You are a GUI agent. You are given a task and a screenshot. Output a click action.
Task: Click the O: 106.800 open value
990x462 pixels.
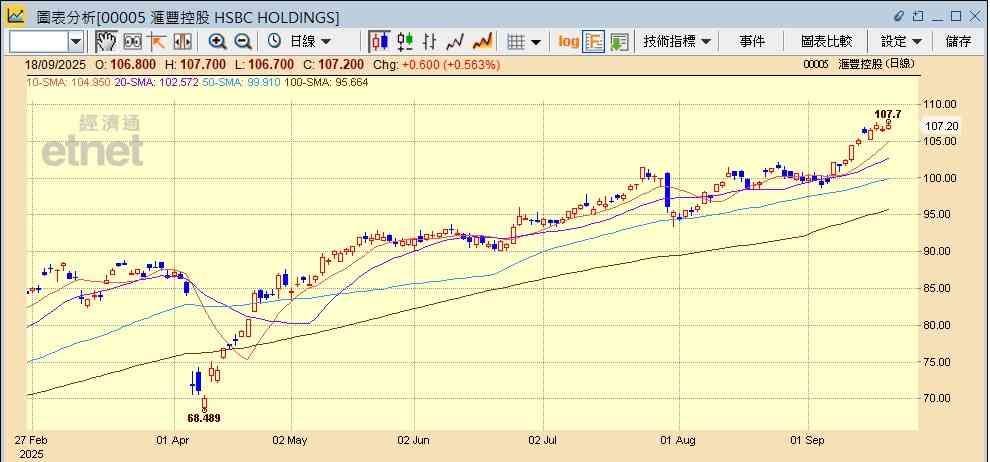[126, 64]
